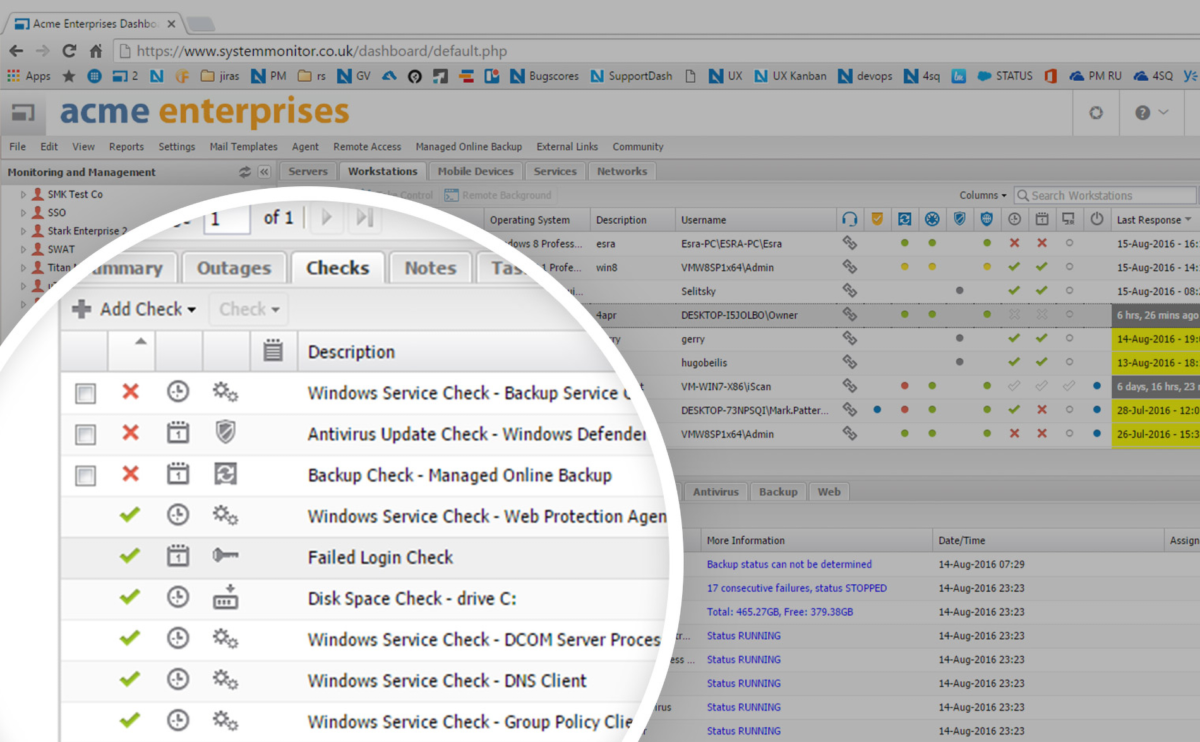Click the power button column header icon

[x=1097, y=219]
